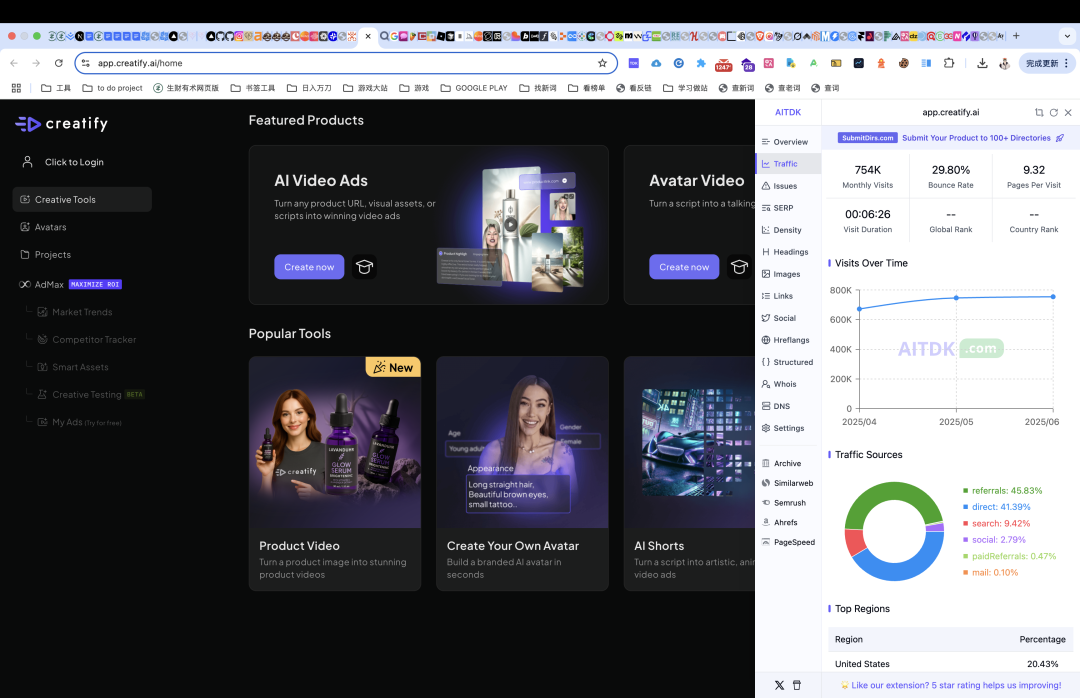Screen dimensions: 1080x698
Task: Open Hreflangs tab in AITDK
Action: pyautogui.click(x=788, y=340)
